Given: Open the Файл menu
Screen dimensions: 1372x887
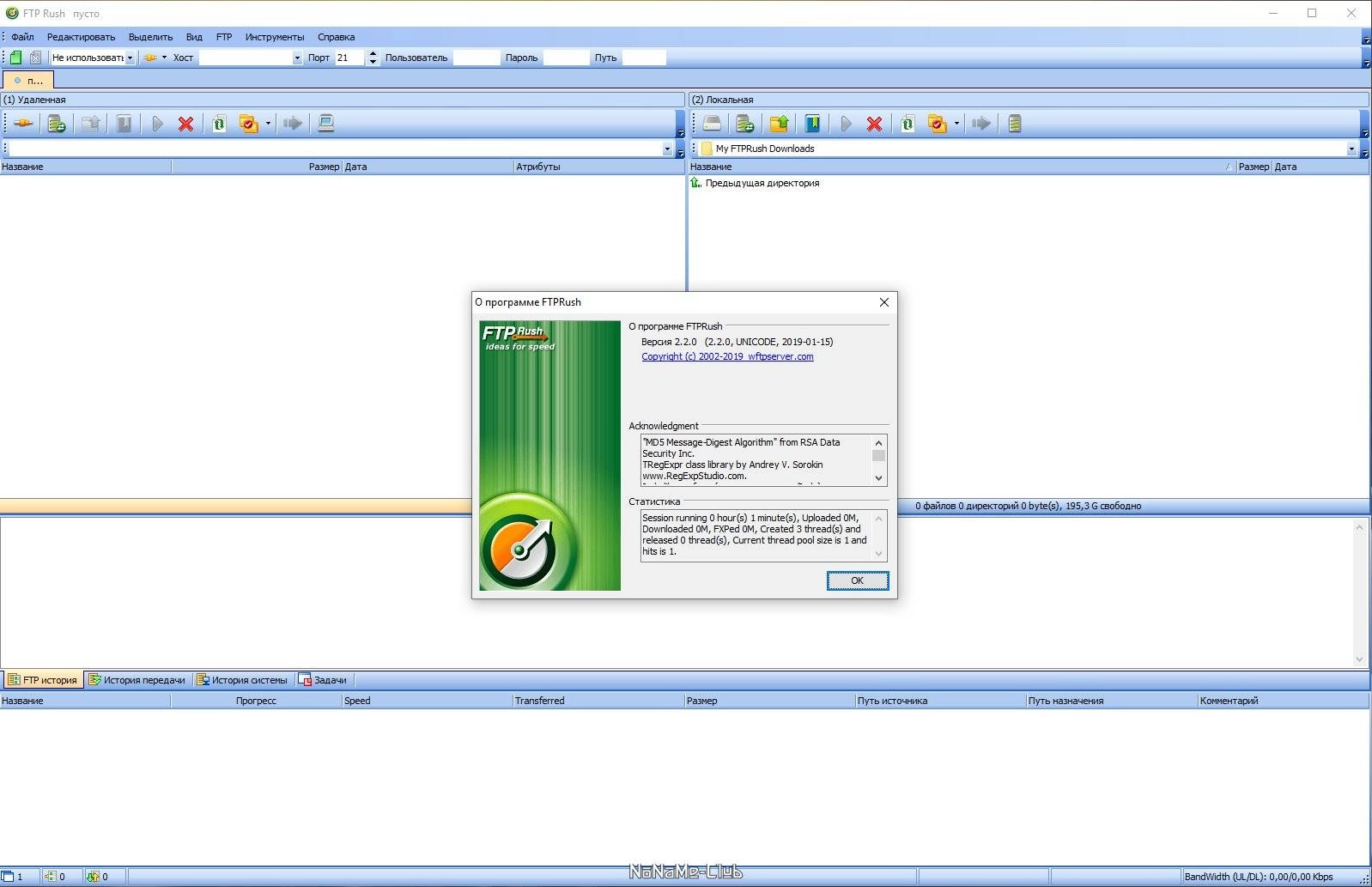Looking at the screenshot, I should coord(22,37).
